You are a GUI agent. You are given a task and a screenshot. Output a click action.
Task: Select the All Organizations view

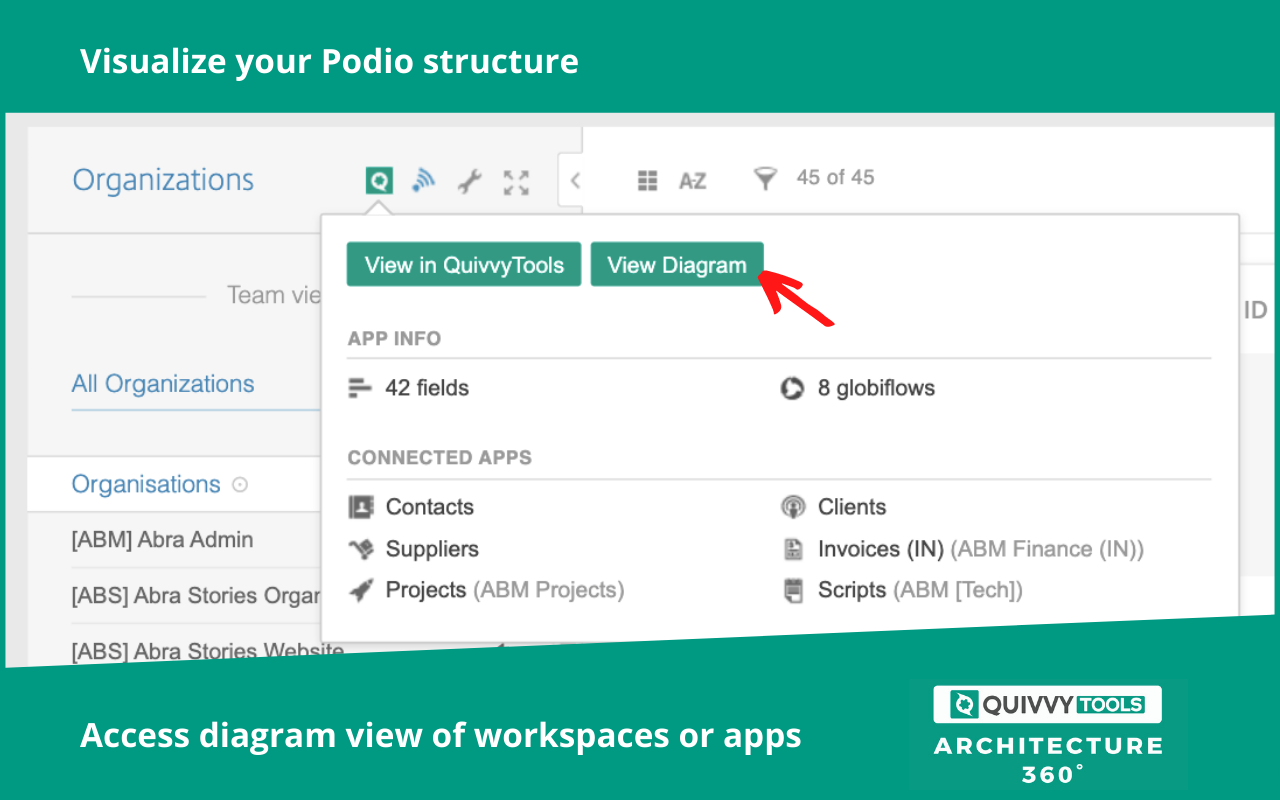[163, 384]
